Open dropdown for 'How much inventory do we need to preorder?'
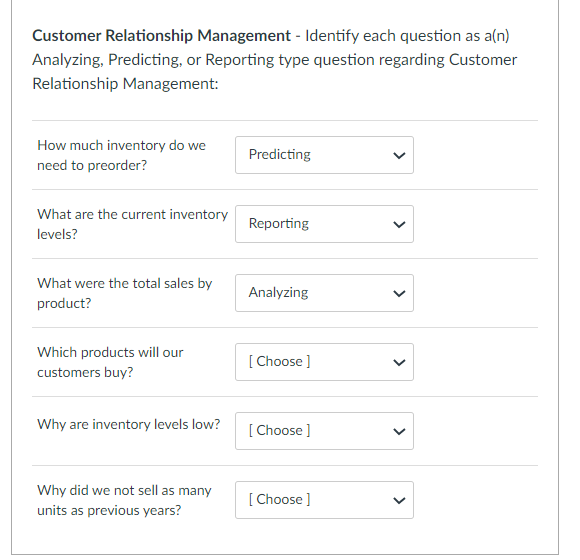The image size is (580, 560). pos(324,155)
